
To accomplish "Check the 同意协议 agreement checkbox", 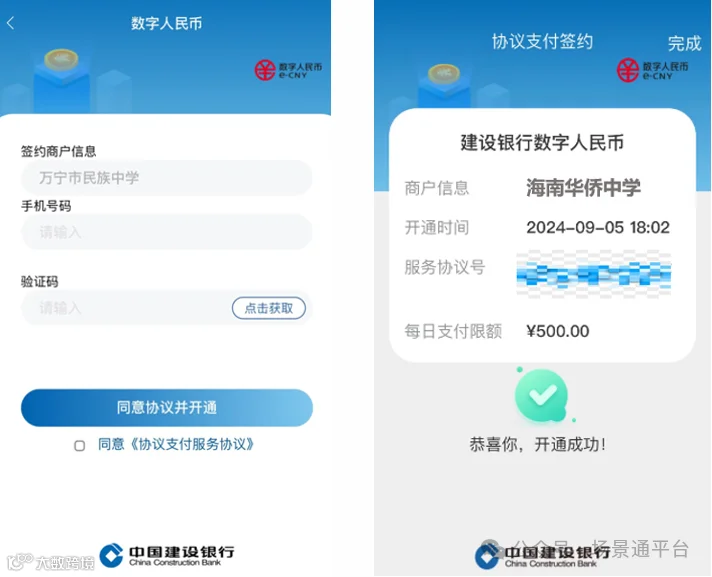I will (79, 445).
